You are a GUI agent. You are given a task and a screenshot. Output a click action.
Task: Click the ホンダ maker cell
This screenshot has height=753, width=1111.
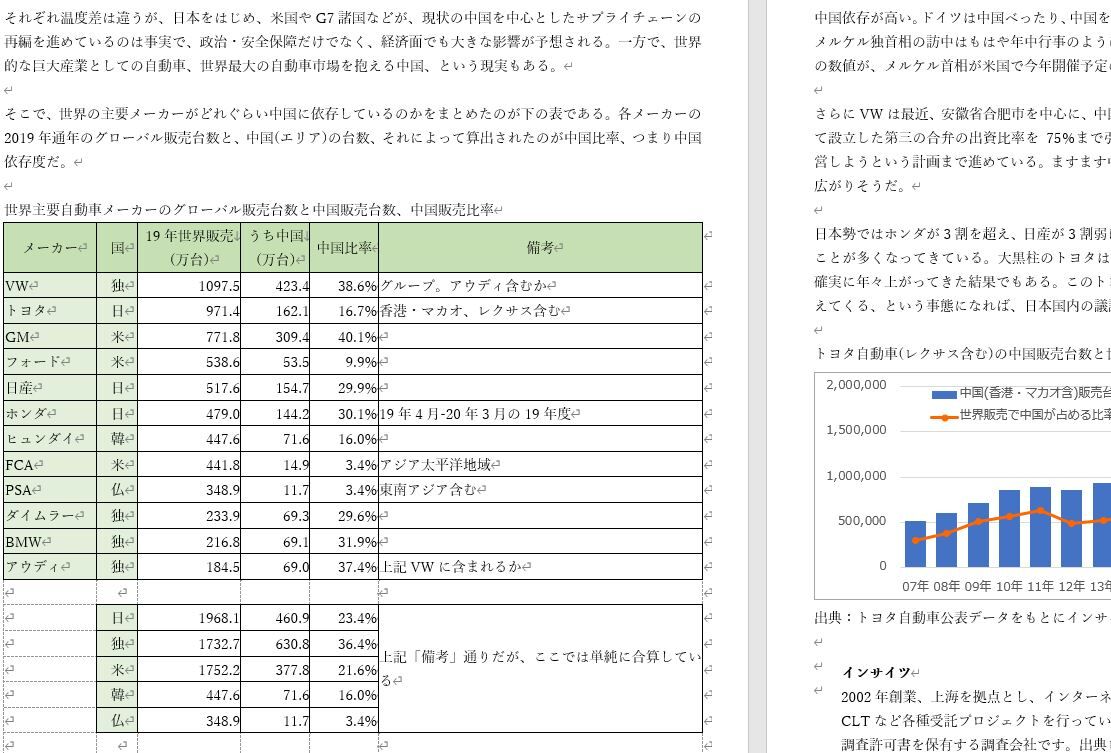(x=50, y=413)
